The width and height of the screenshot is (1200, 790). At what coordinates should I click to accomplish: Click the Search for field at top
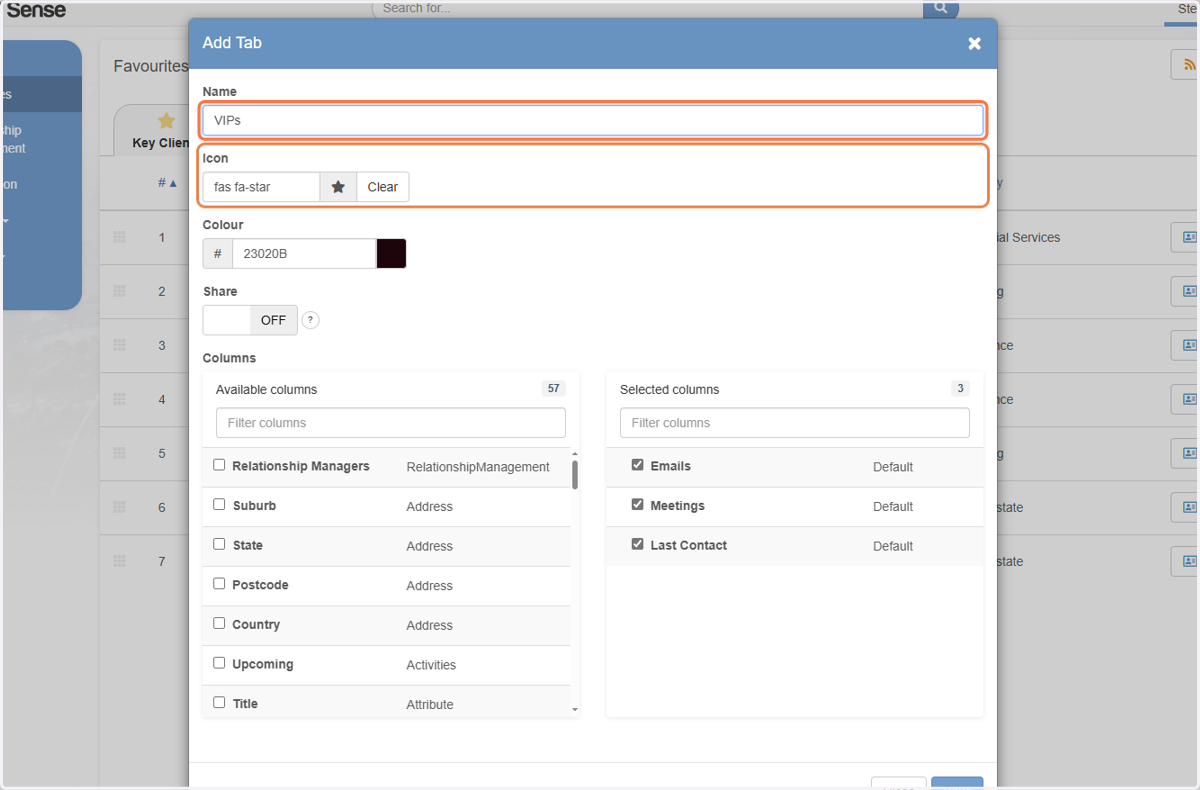point(647,8)
